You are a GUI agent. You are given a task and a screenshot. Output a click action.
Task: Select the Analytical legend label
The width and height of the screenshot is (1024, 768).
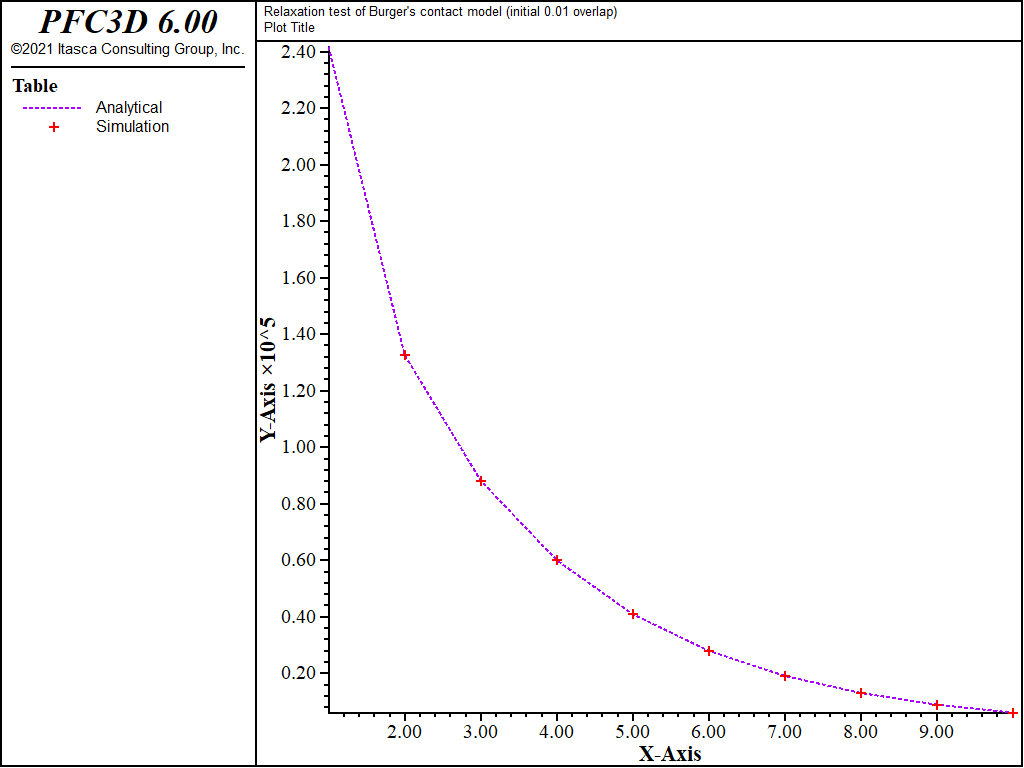click(x=129, y=108)
